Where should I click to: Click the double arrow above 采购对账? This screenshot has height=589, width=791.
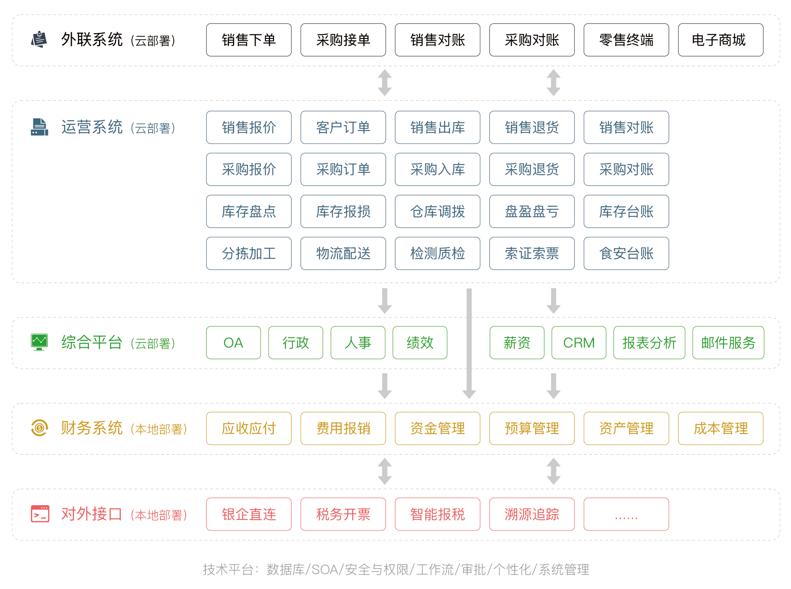pos(553,82)
